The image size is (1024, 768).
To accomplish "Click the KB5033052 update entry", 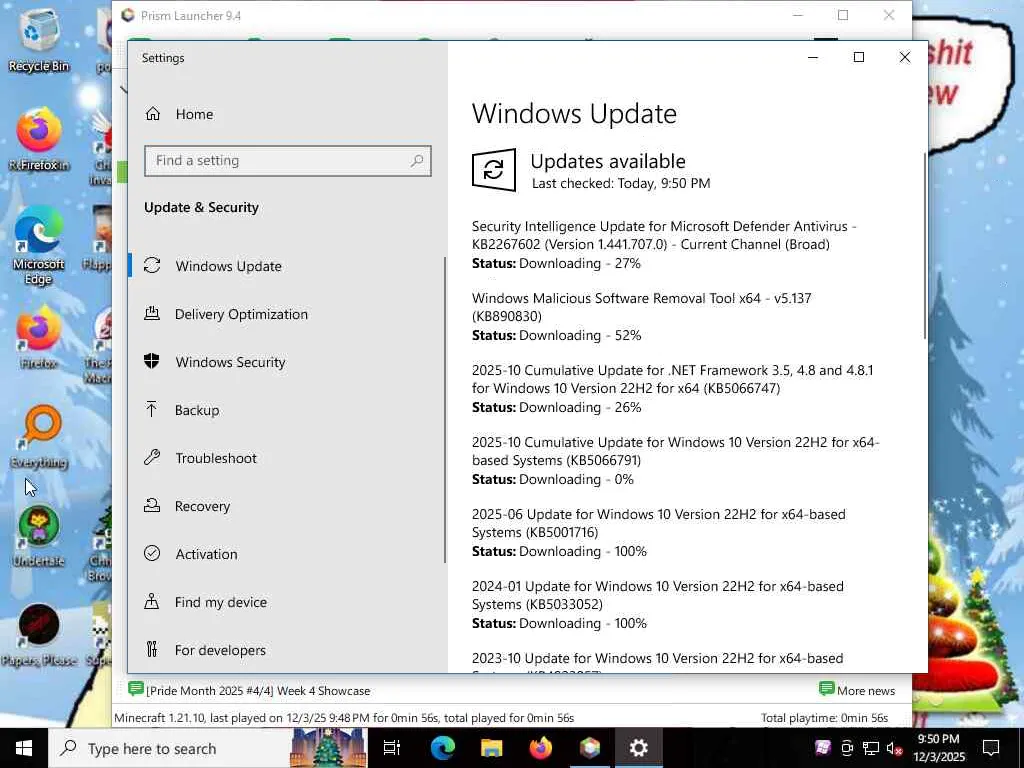I will pyautogui.click(x=658, y=605).
